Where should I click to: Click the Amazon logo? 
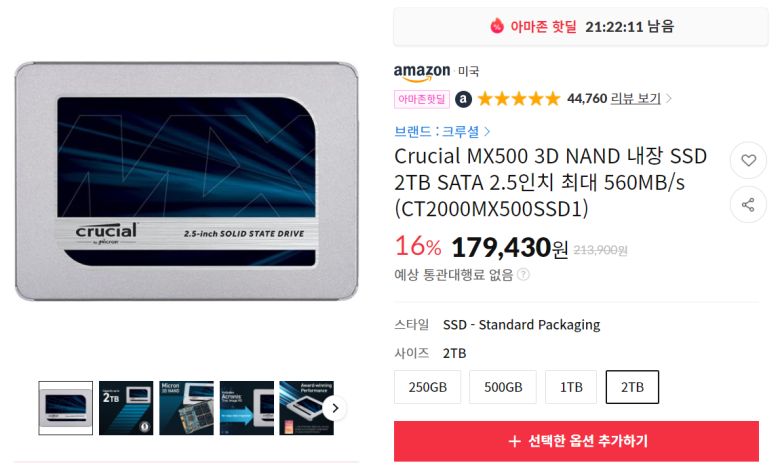[x=422, y=73]
